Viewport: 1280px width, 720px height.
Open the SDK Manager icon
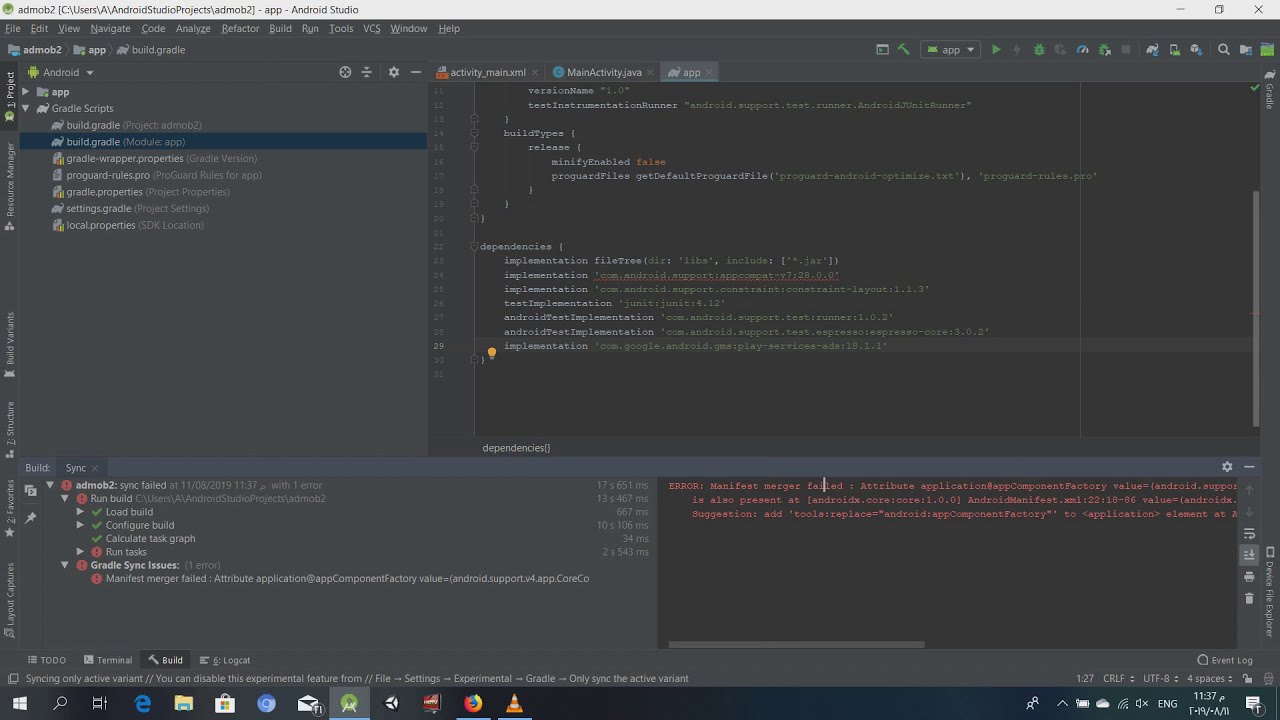tap(1196, 50)
